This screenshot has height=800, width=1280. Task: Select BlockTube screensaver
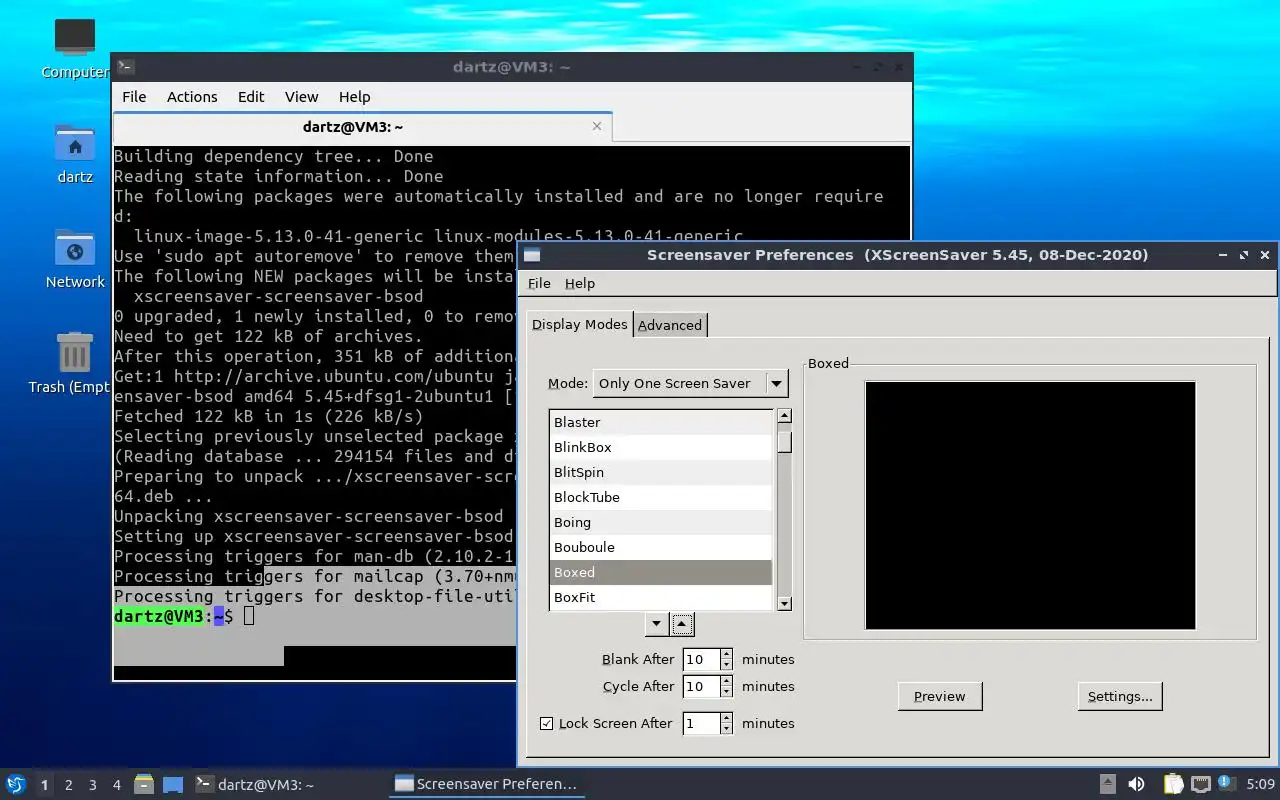(661, 497)
